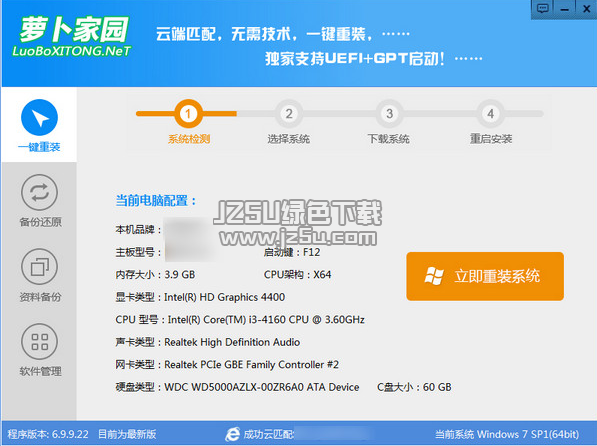Click the 本机品牌 label
The height and width of the screenshot is (446, 597).
pyautogui.click(x=138, y=230)
